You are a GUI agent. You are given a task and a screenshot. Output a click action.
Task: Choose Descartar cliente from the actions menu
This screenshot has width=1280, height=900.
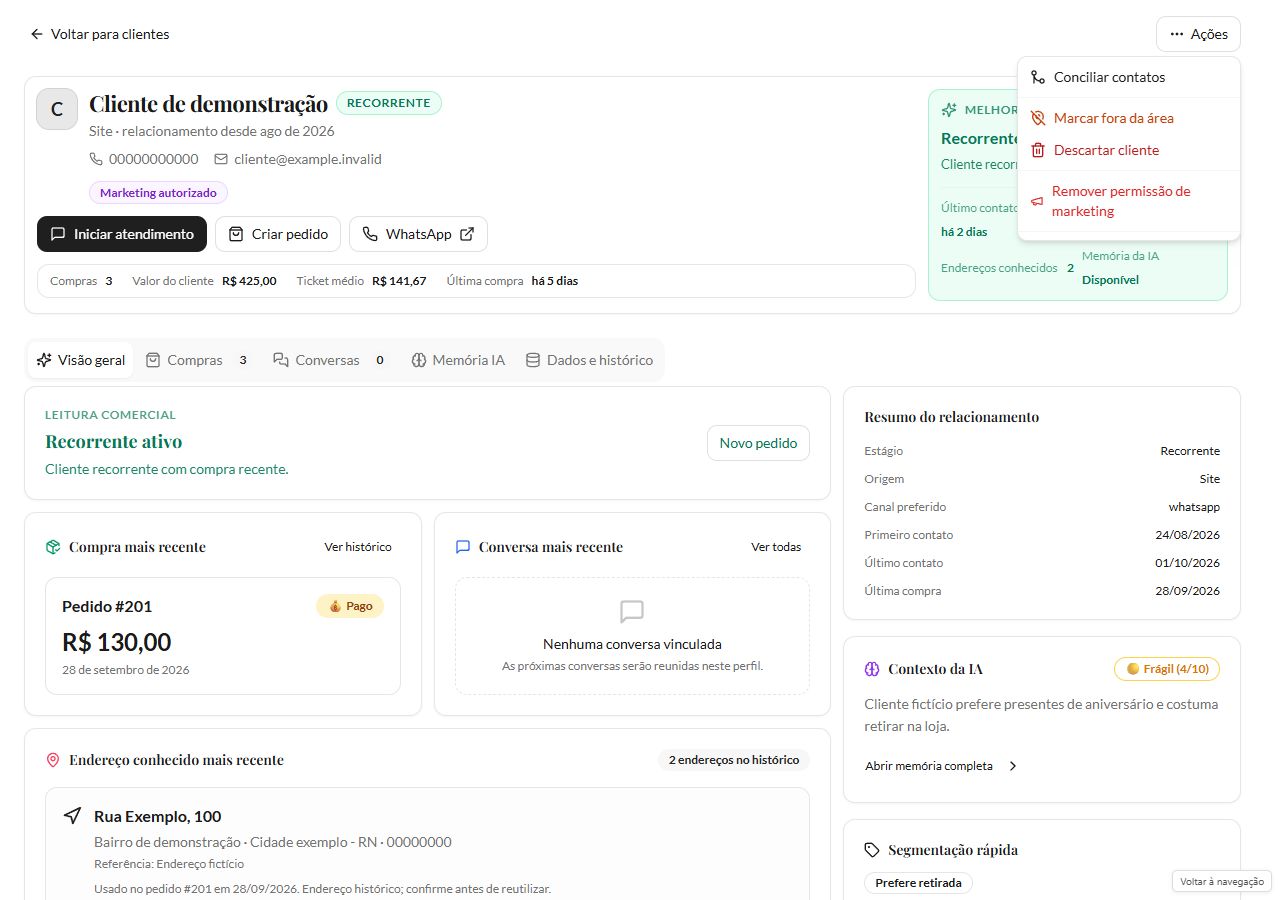point(1129,150)
